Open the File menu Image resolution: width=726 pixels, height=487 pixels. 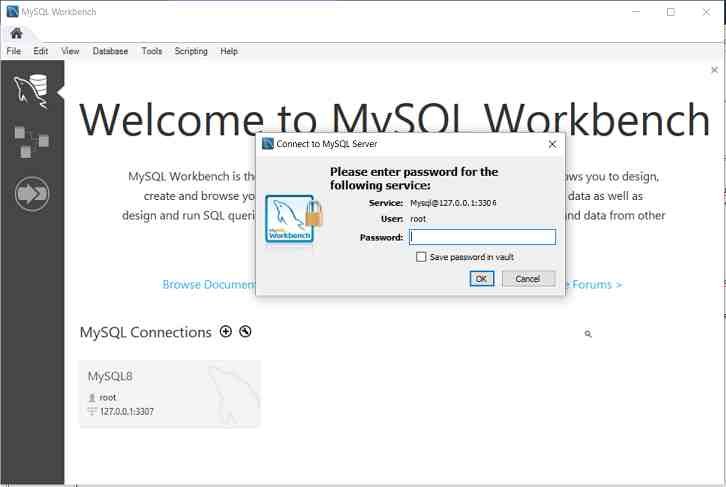pyautogui.click(x=14, y=51)
